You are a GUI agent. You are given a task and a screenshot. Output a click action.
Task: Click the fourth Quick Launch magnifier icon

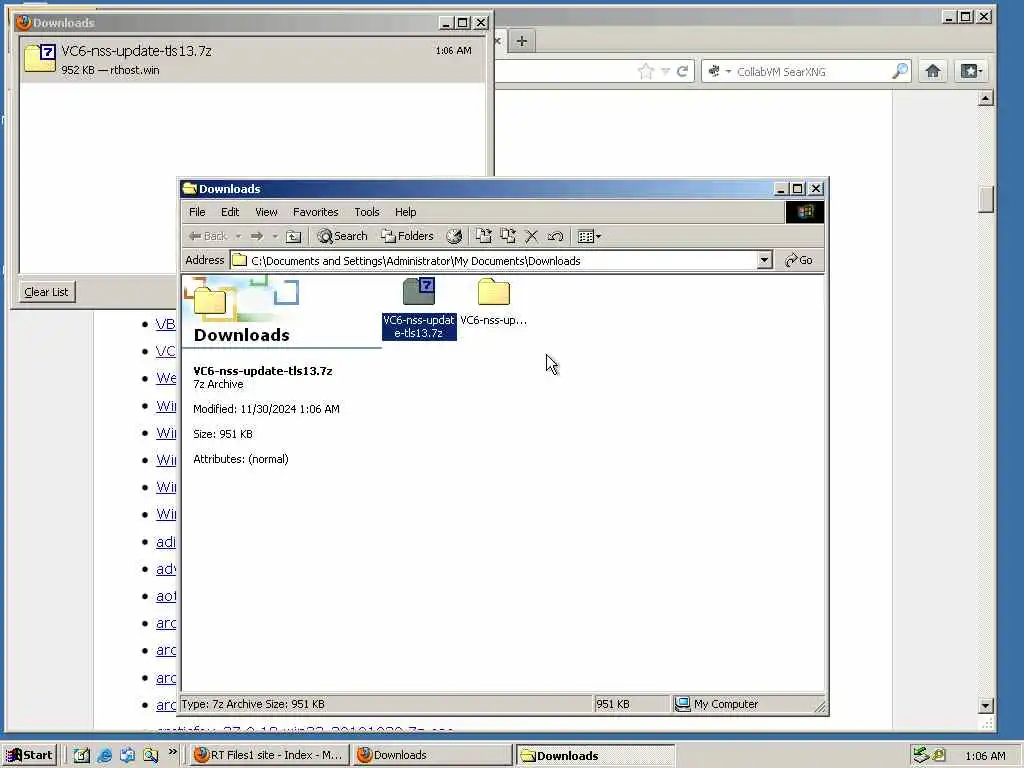tap(151, 755)
